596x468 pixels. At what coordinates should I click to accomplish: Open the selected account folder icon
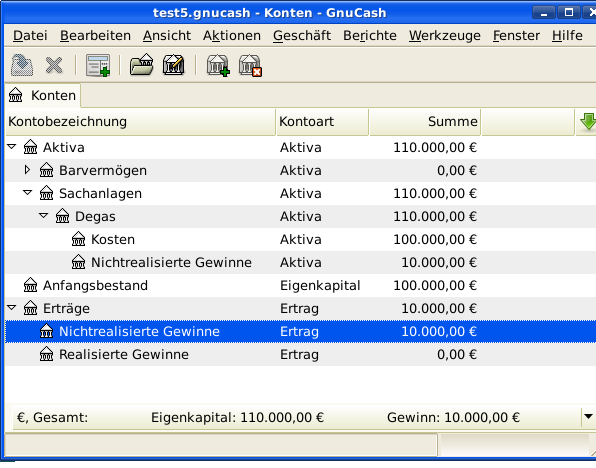pyautogui.click(x=141, y=65)
